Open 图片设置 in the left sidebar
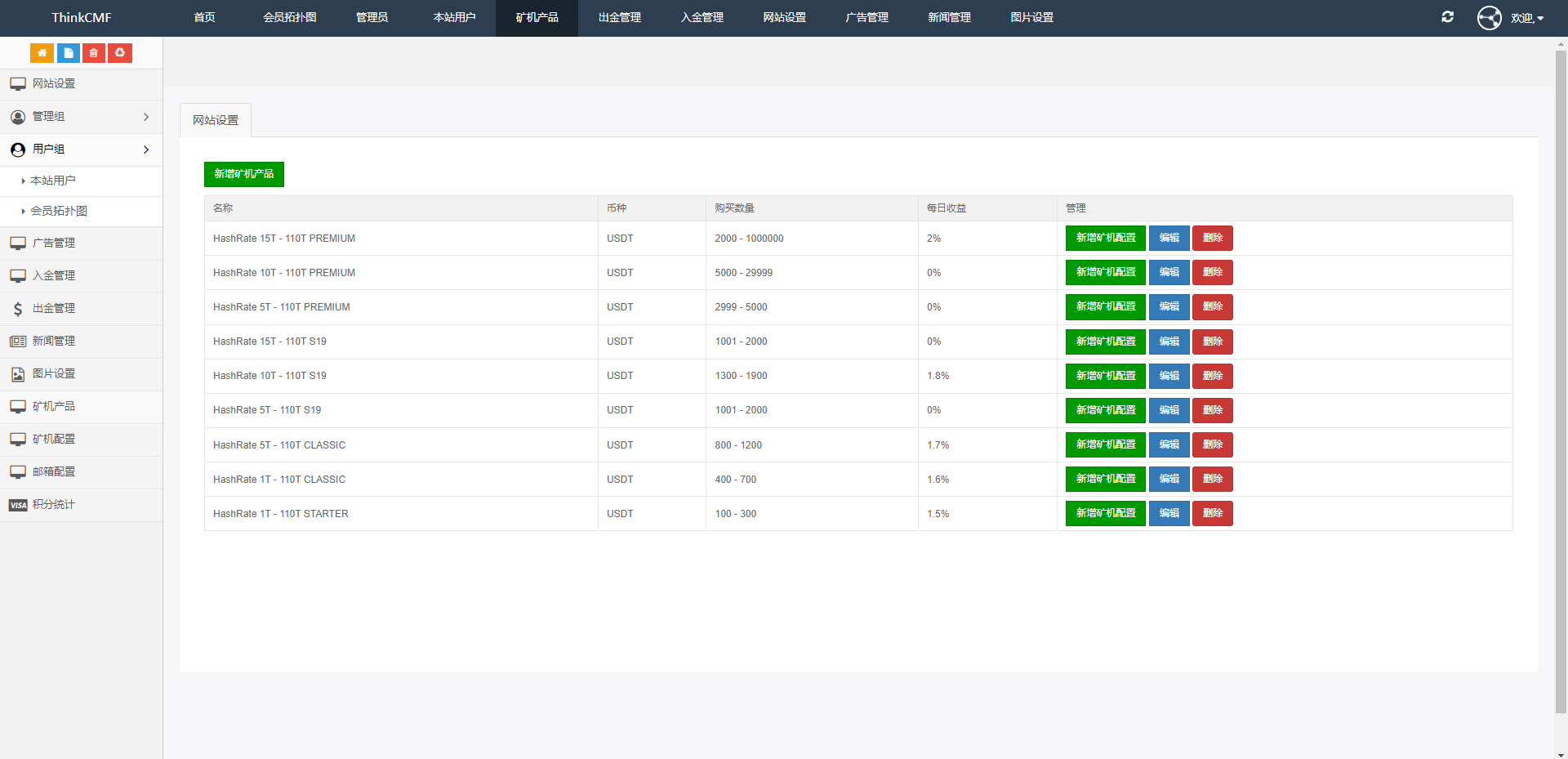 pos(54,374)
